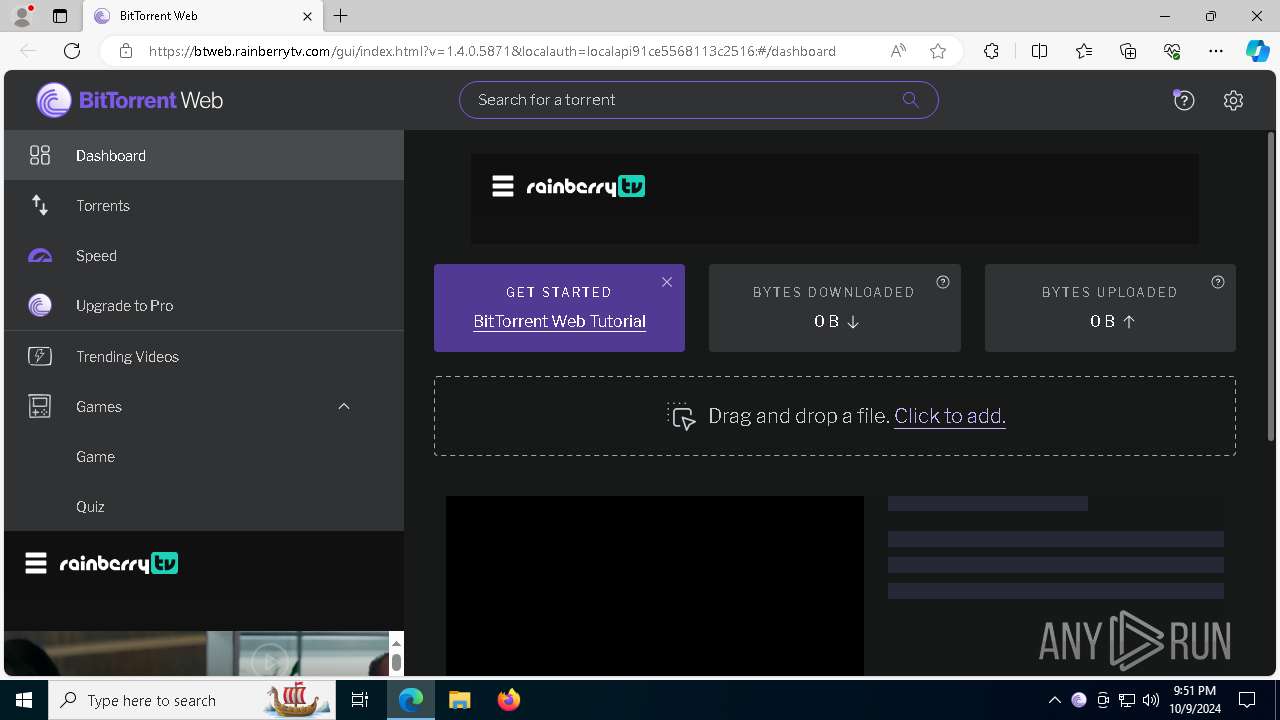Open Trending Videos in sidebar
This screenshot has width=1280, height=720.
204,356
